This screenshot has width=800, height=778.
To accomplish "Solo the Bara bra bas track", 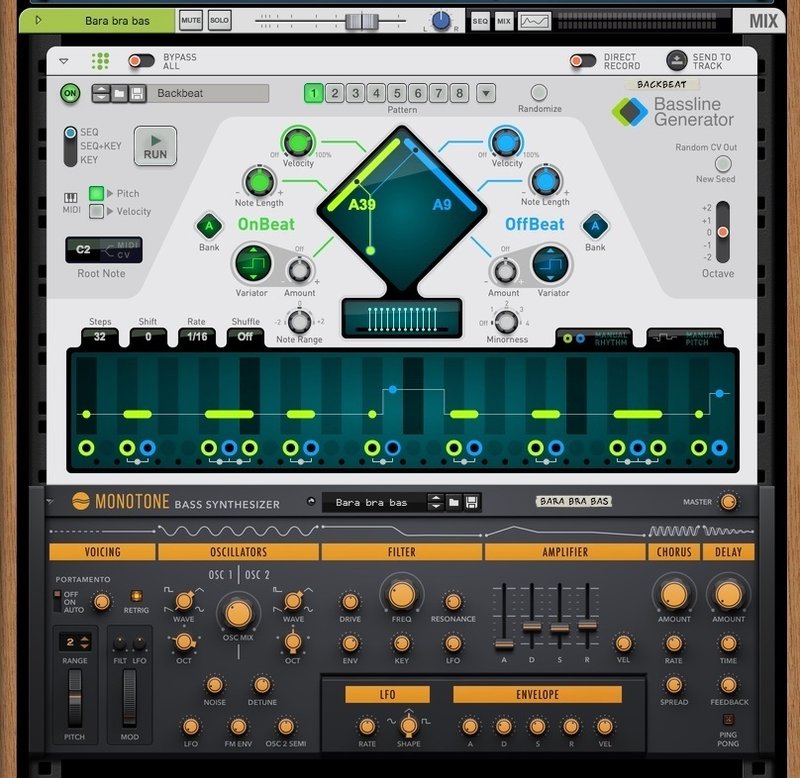I will click(219, 20).
